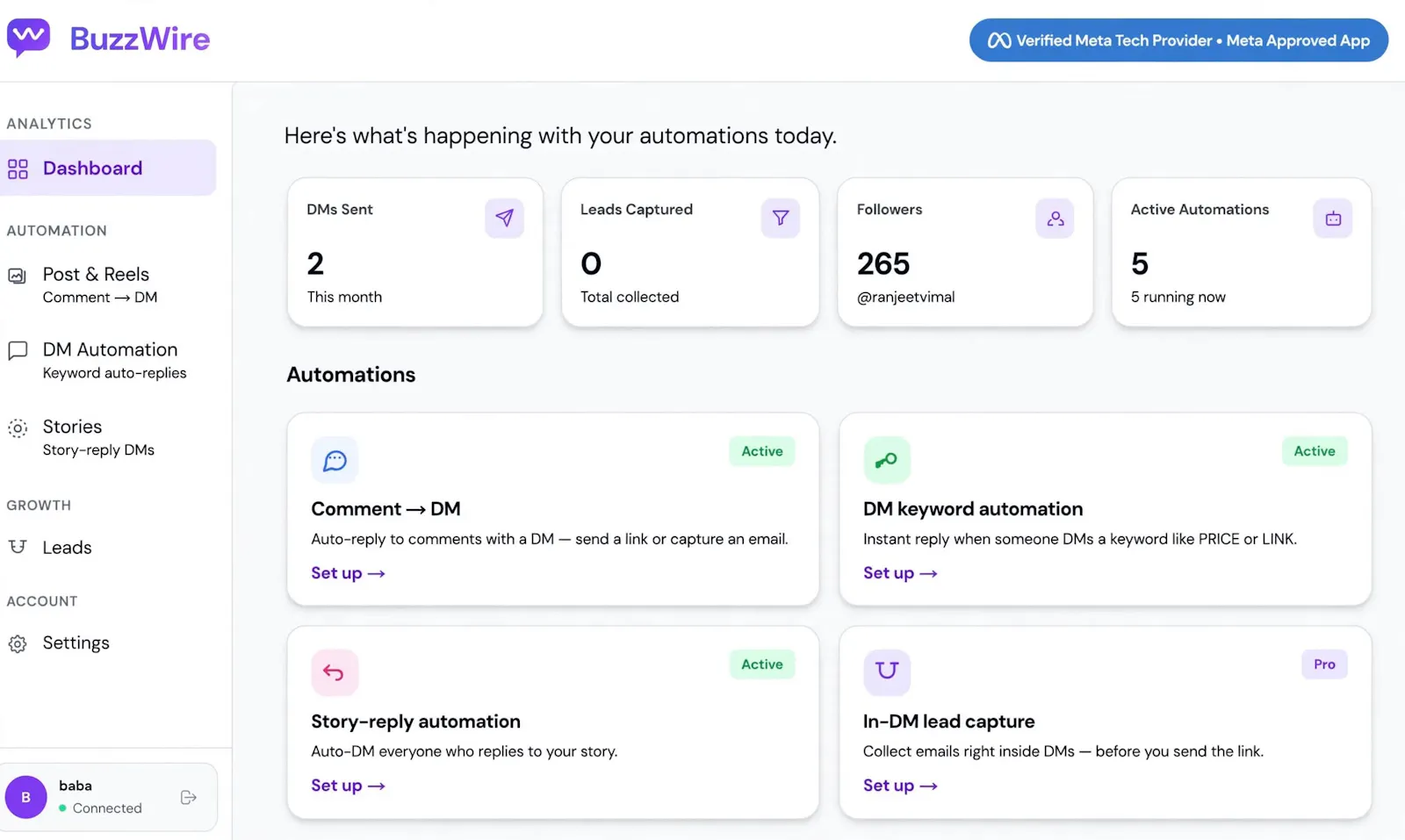Click the Settings gear icon
Screen dimensions: 1405x840
pos(18,644)
